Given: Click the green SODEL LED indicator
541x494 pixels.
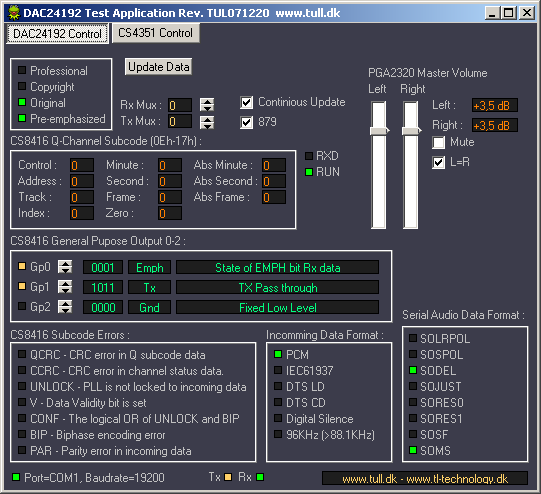Looking at the screenshot, I should pos(413,370).
